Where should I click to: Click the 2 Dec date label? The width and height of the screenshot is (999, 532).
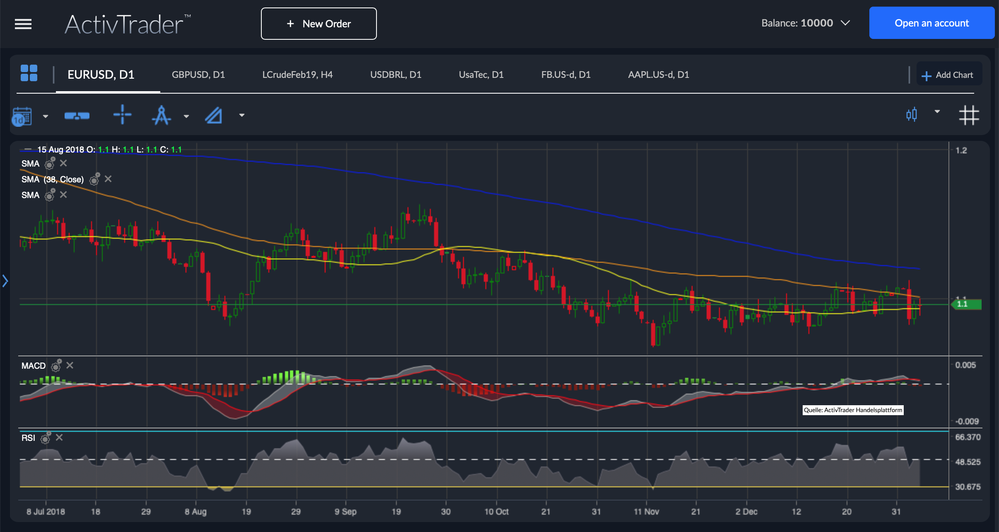click(x=746, y=512)
